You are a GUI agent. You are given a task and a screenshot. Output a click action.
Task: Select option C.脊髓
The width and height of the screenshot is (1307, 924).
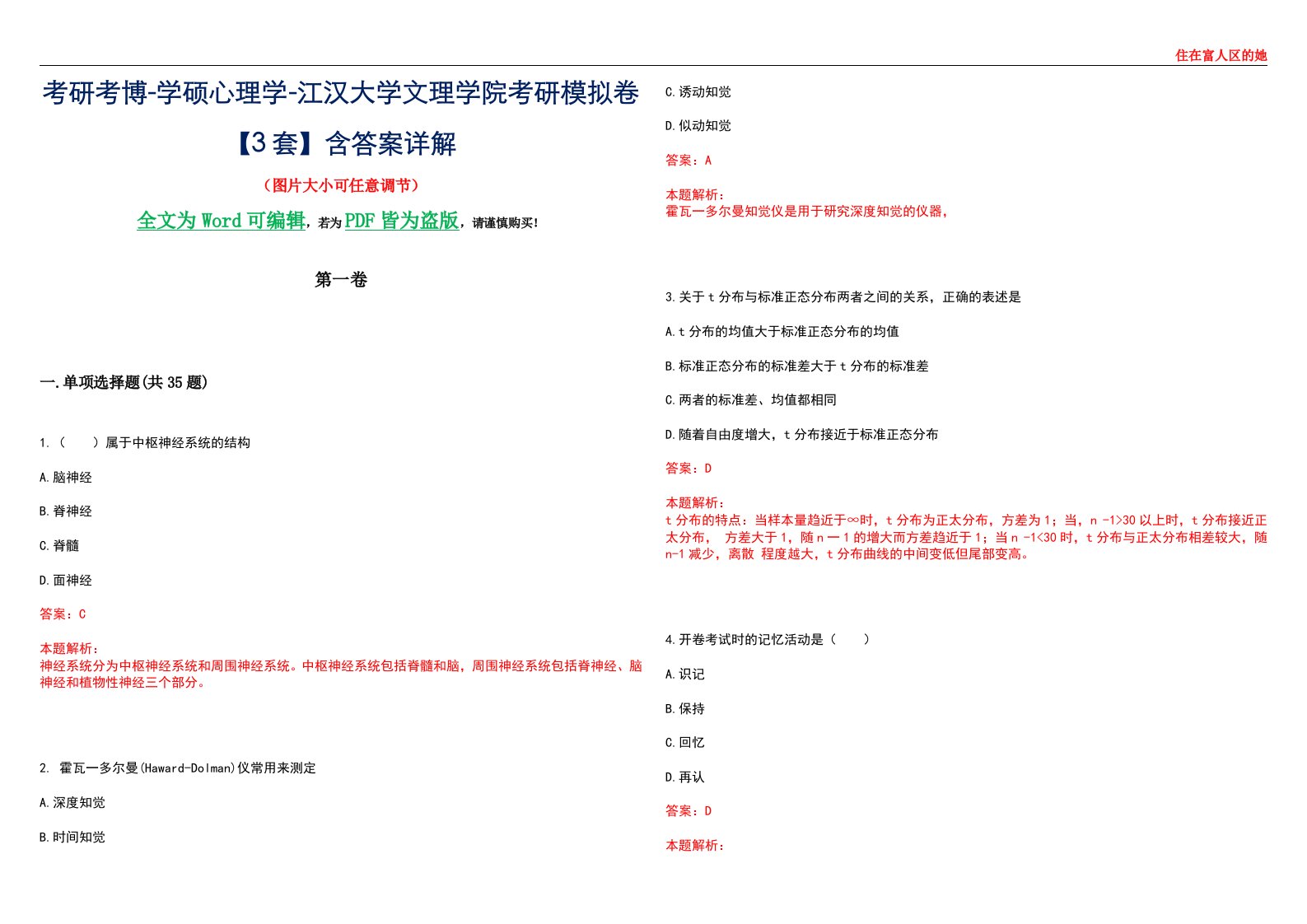click(x=59, y=546)
